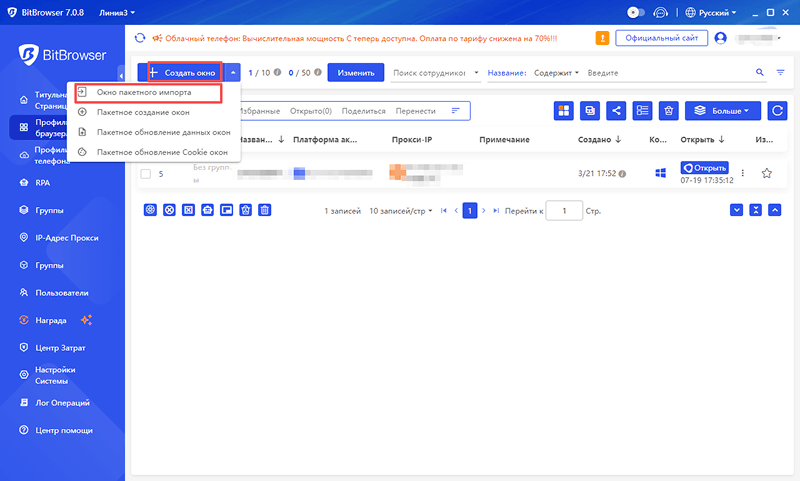The width and height of the screenshot is (800, 481).
Task: Click the share icon in the top toolbar
Action: [x=617, y=111]
